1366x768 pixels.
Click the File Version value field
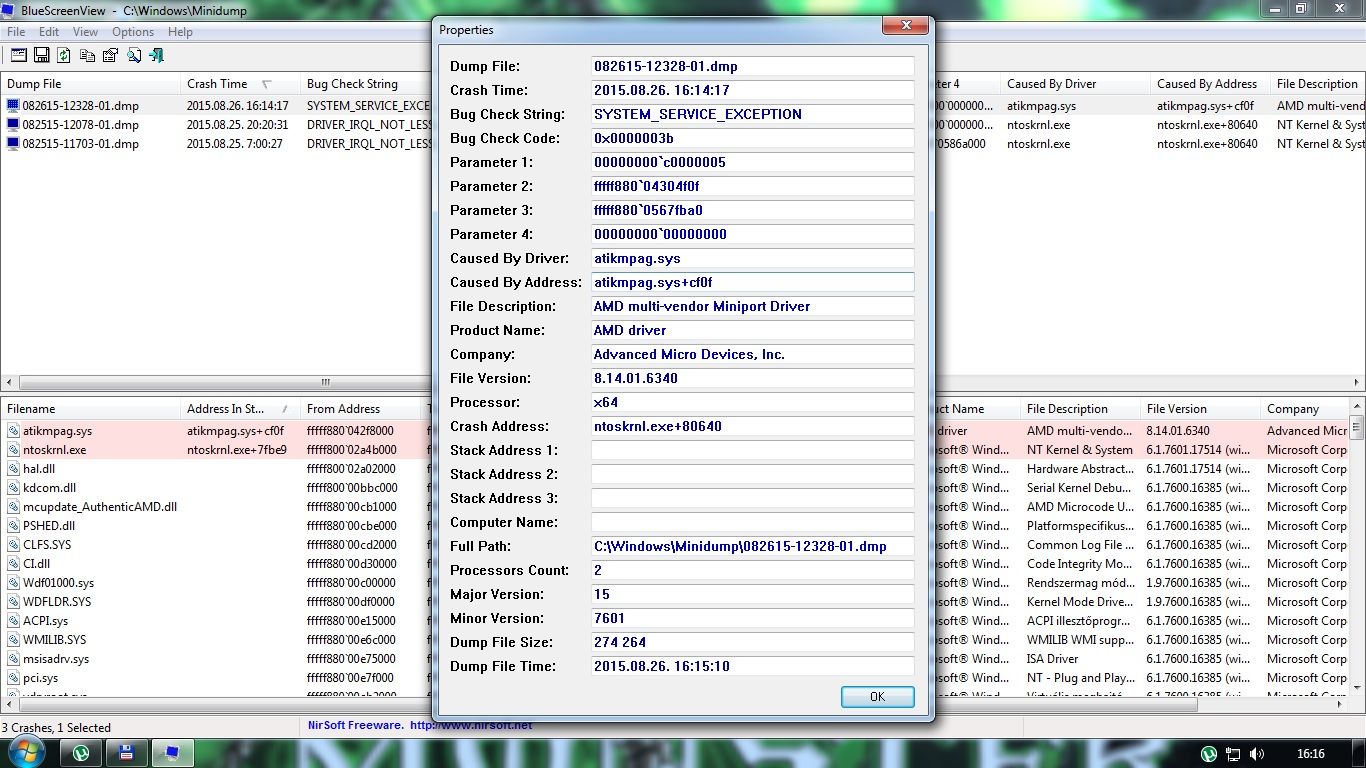point(753,378)
